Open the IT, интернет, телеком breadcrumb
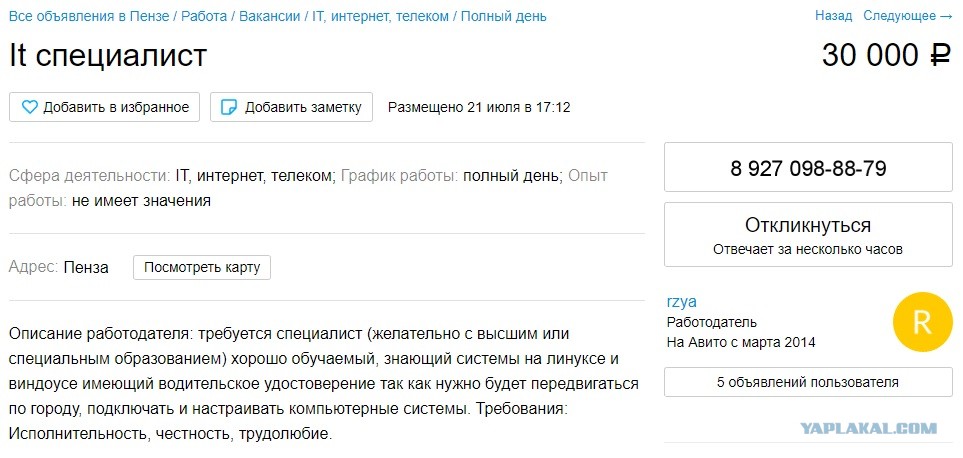963x458 pixels. tap(380, 17)
